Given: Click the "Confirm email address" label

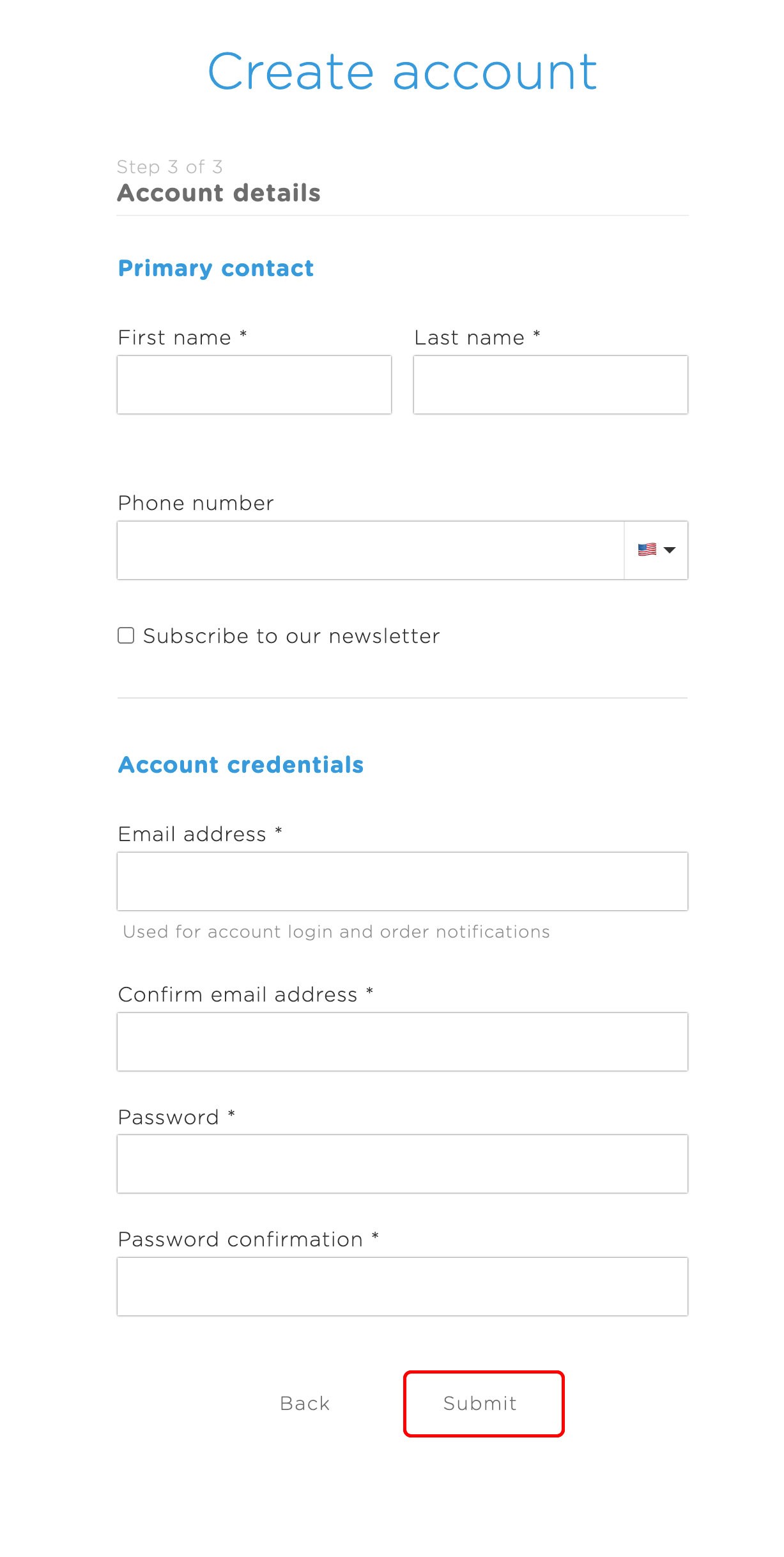Looking at the screenshot, I should coord(238,995).
